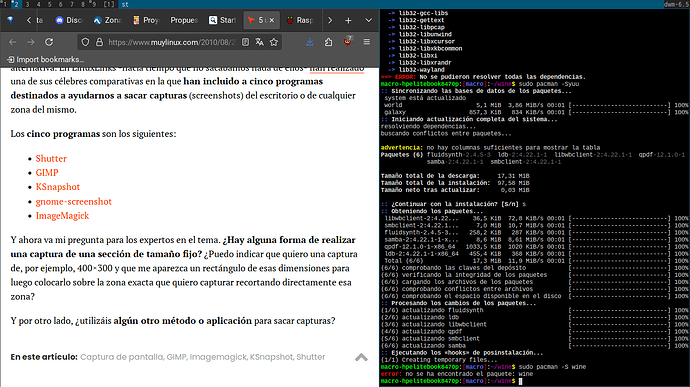Switch to the Rasp tab
Viewport: 690px width, 387px height.
pyautogui.click(x=300, y=20)
